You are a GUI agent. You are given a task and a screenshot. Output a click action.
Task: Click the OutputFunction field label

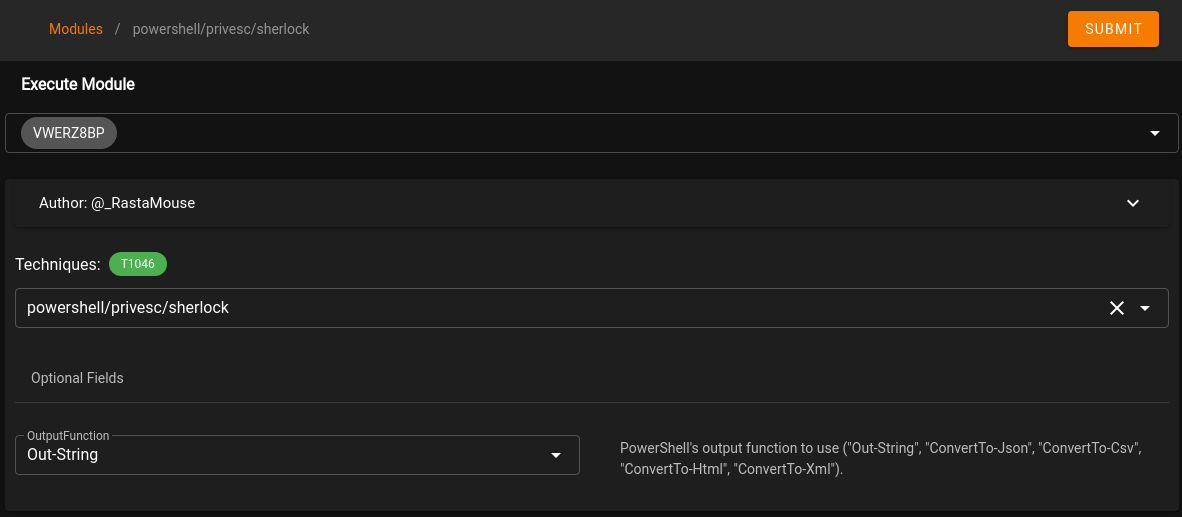coord(68,436)
